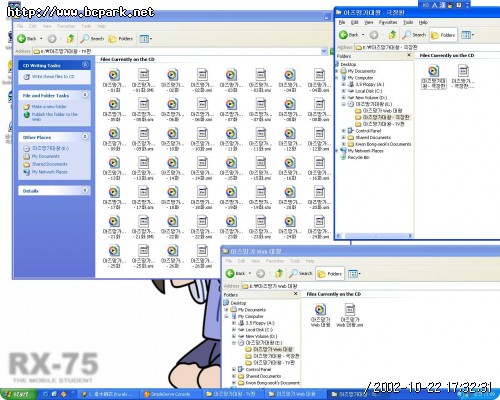Open Views dropdown in Web 대왕 window
This screenshot has width=500, height=400.
354,274
